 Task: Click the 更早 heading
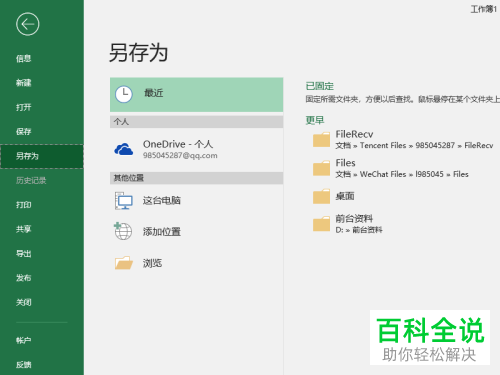click(x=315, y=120)
